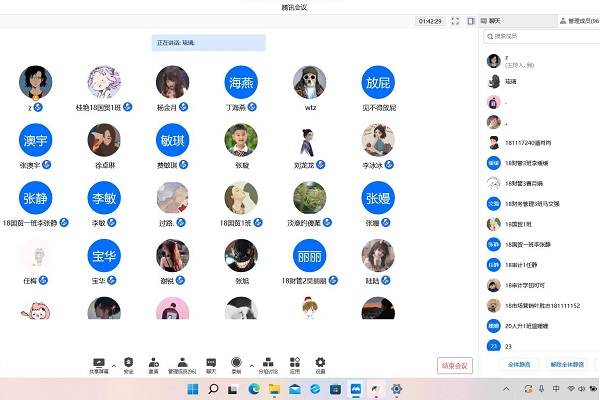The image size is (600, 400).
Task: Expand the arrow next to Share Screen
Action: pyautogui.click(x=113, y=364)
